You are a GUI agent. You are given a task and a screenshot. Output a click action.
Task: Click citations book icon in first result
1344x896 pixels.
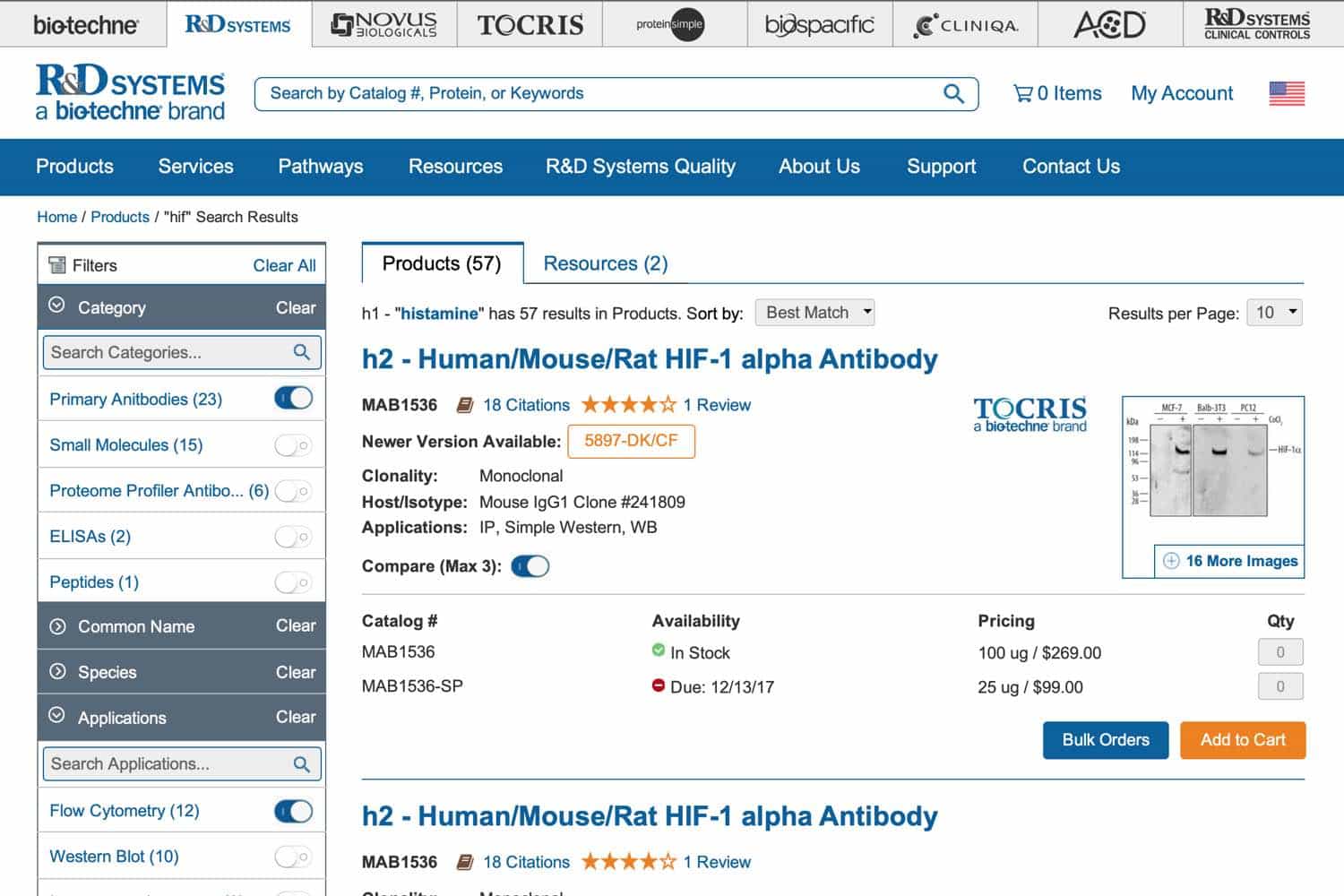coord(465,405)
